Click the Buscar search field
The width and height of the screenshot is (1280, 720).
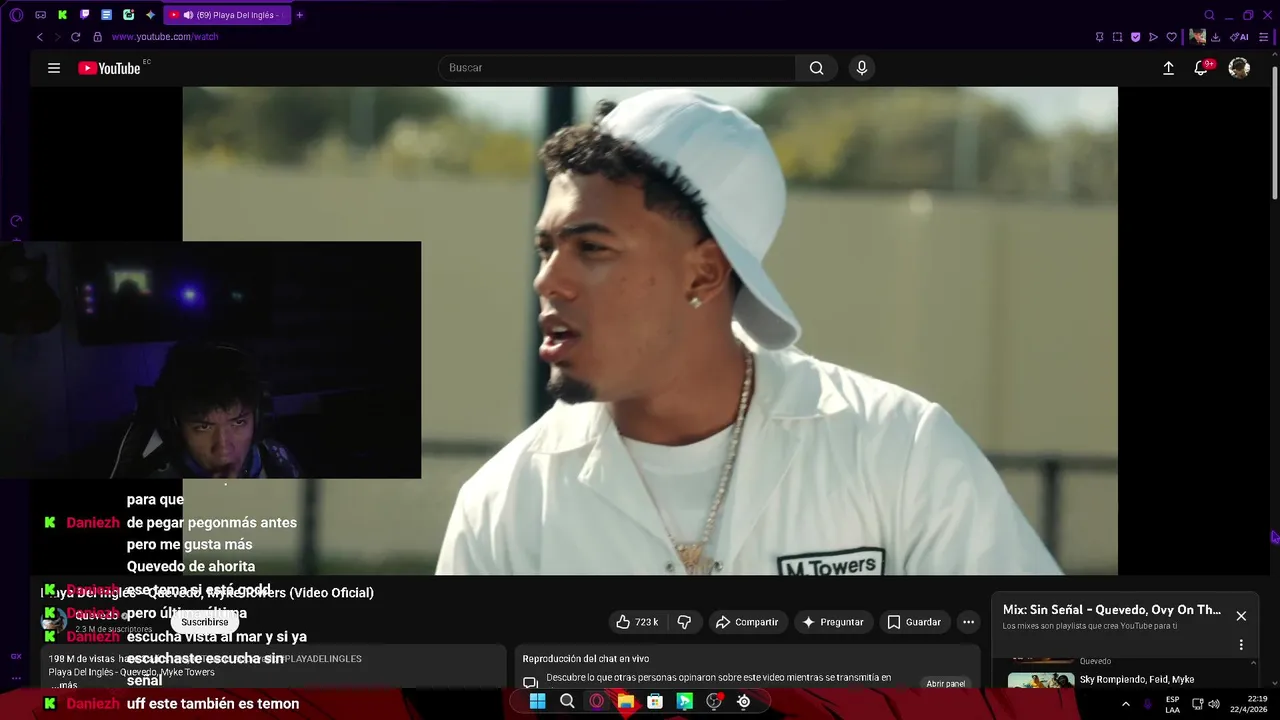616,68
